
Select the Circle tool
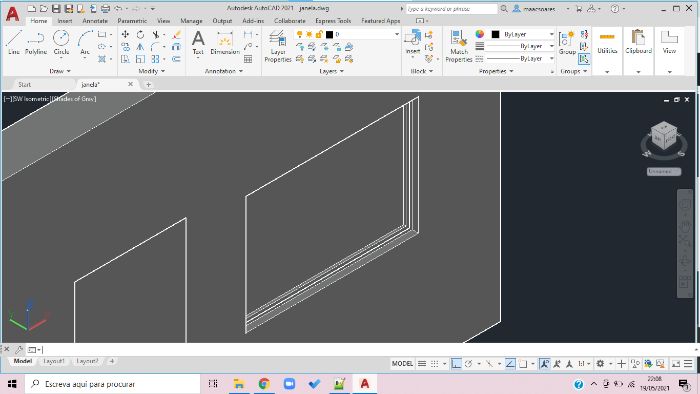point(61,43)
